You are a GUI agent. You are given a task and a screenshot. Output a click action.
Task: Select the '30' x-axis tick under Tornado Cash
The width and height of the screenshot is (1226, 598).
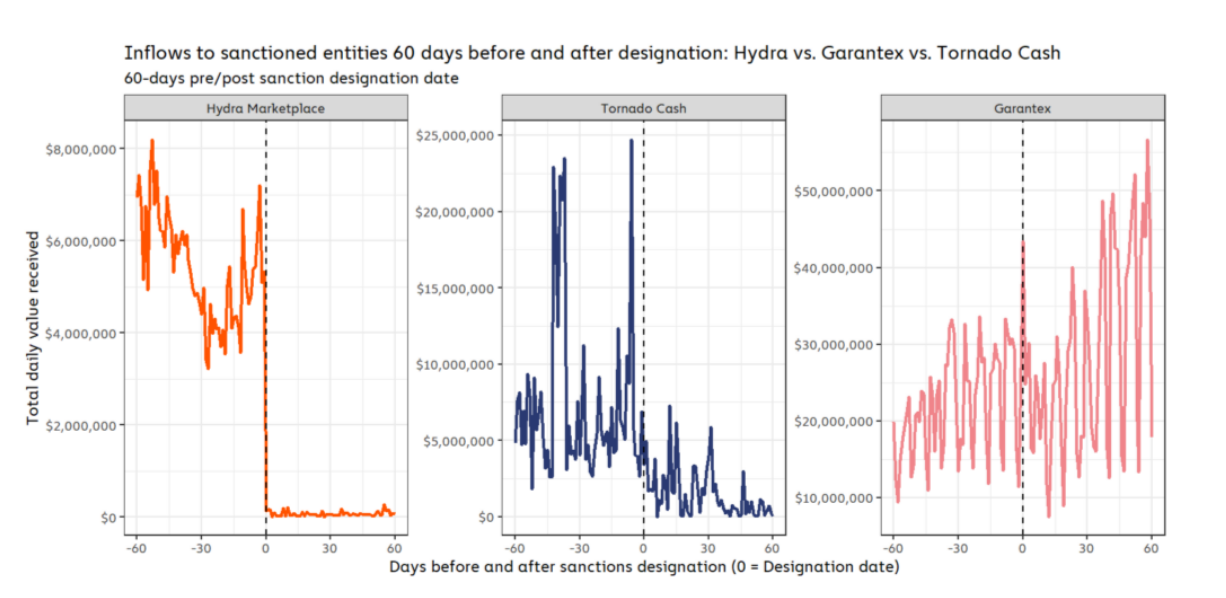coord(708,548)
